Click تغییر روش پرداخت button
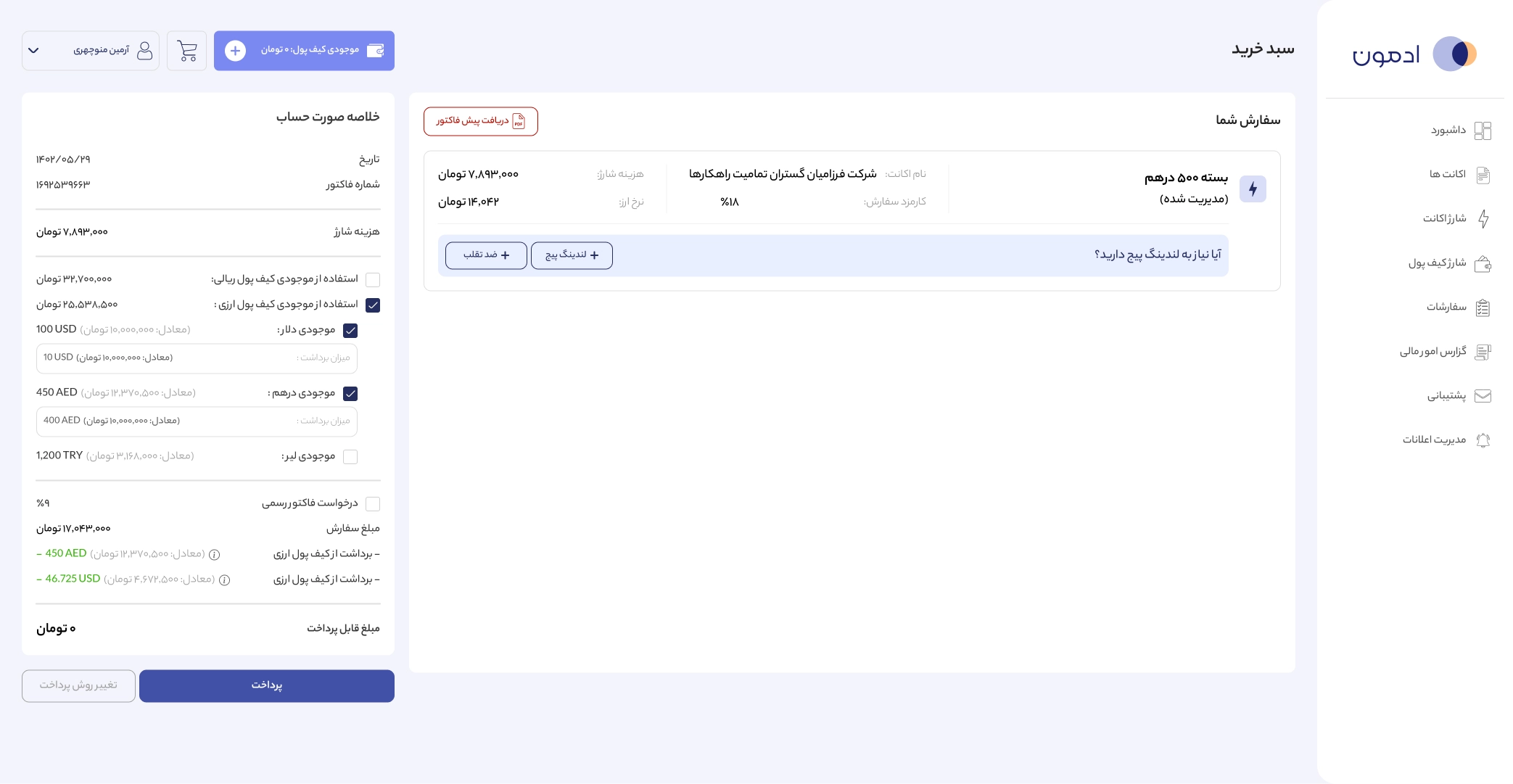Viewport: 1513px width, 784px height. click(78, 686)
